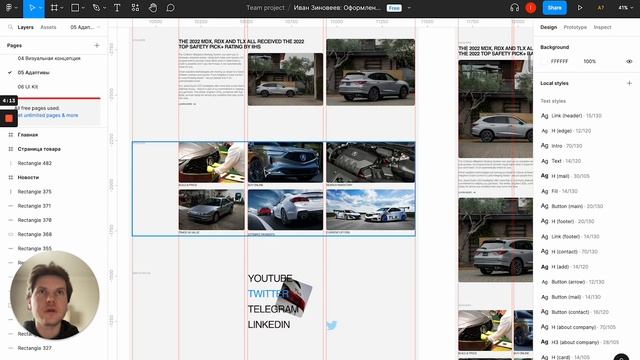Toggle background visibility eye icon
The width and height of the screenshot is (640, 360).
[x=629, y=61]
